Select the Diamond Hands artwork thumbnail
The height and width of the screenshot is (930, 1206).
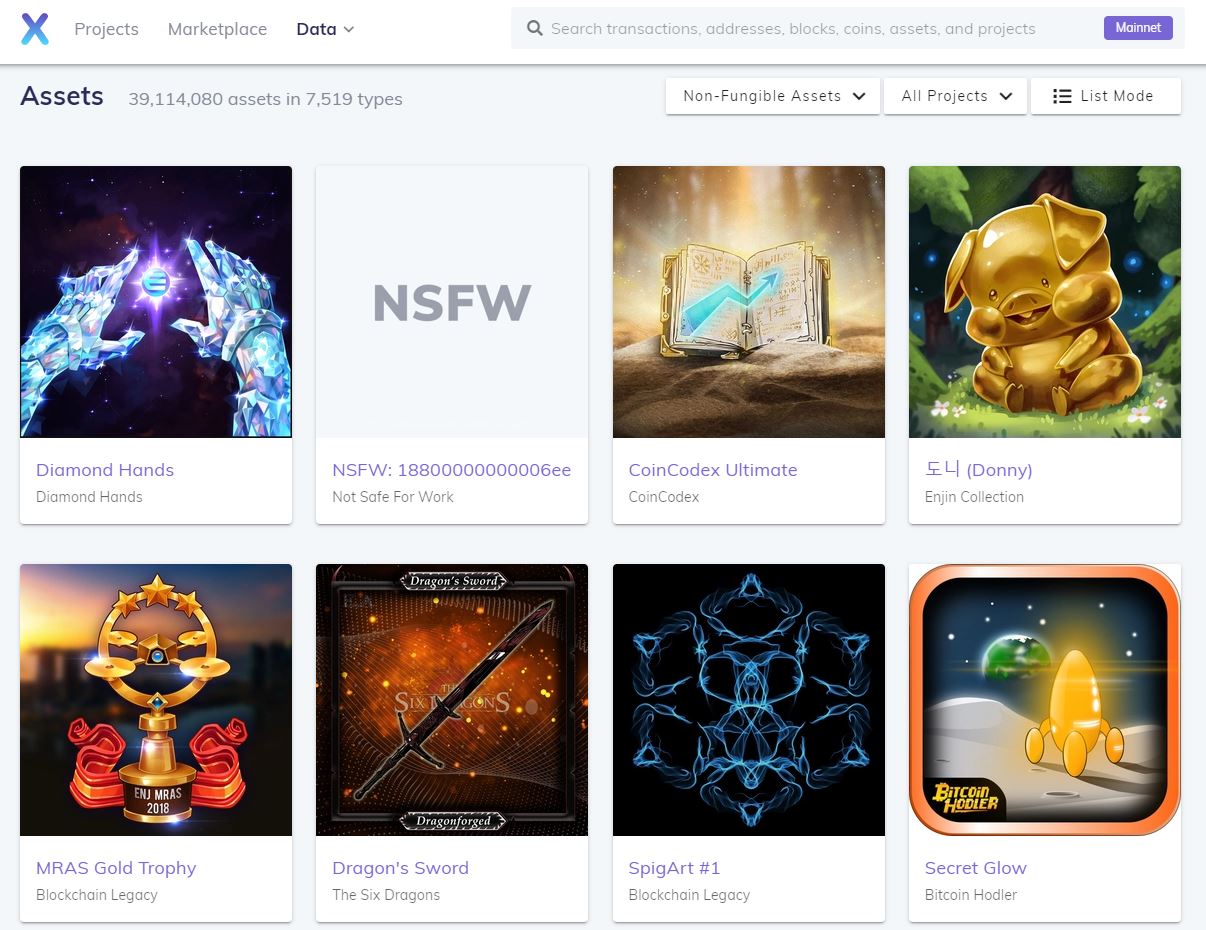point(156,302)
